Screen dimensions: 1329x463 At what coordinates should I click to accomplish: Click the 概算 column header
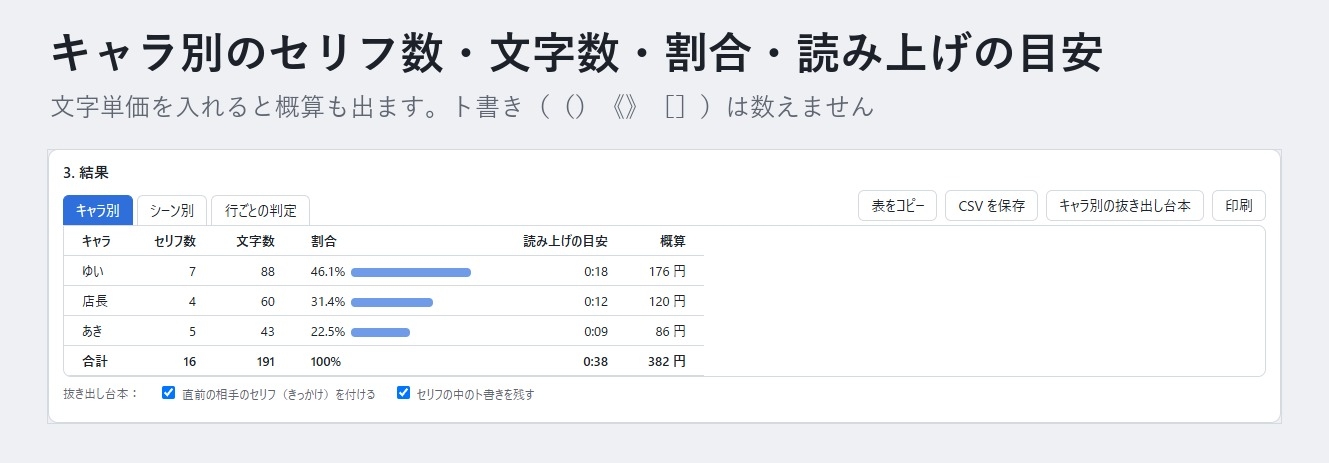point(673,241)
